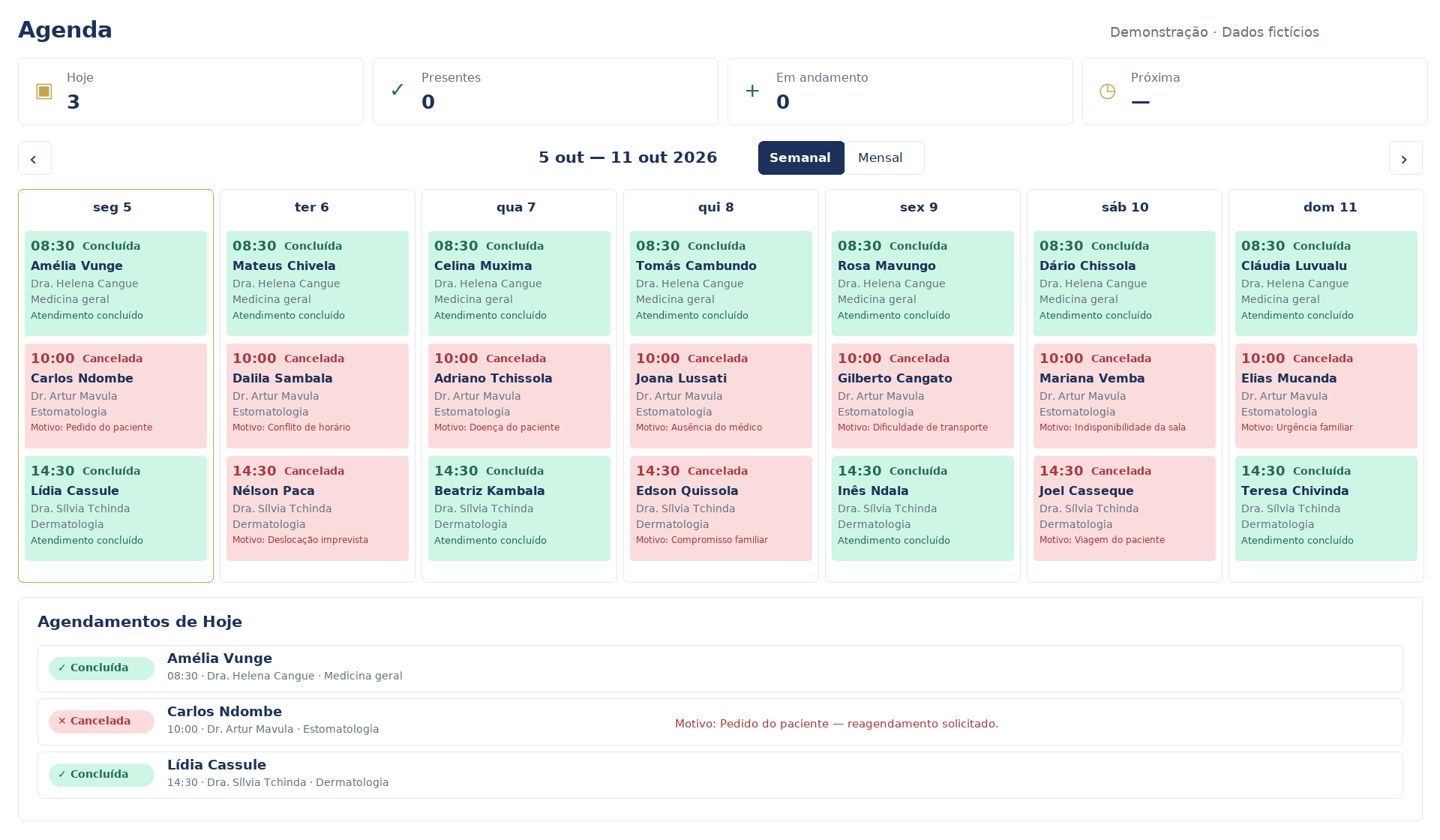Click Cancelada badge for Carlos Ndombe
This screenshot has height=840, width=1440.
tap(101, 721)
